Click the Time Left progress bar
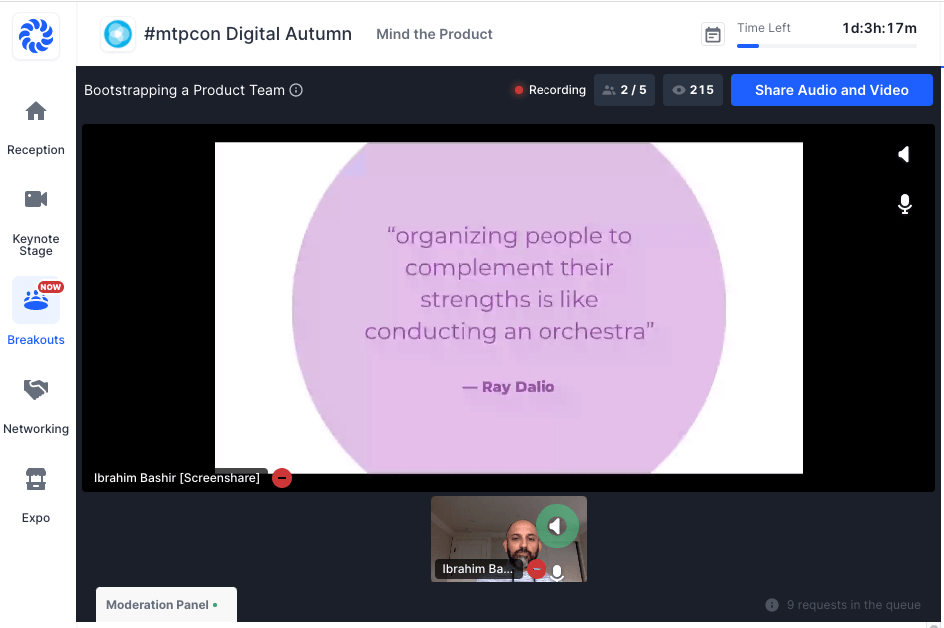944x628 pixels. [x=826, y=46]
